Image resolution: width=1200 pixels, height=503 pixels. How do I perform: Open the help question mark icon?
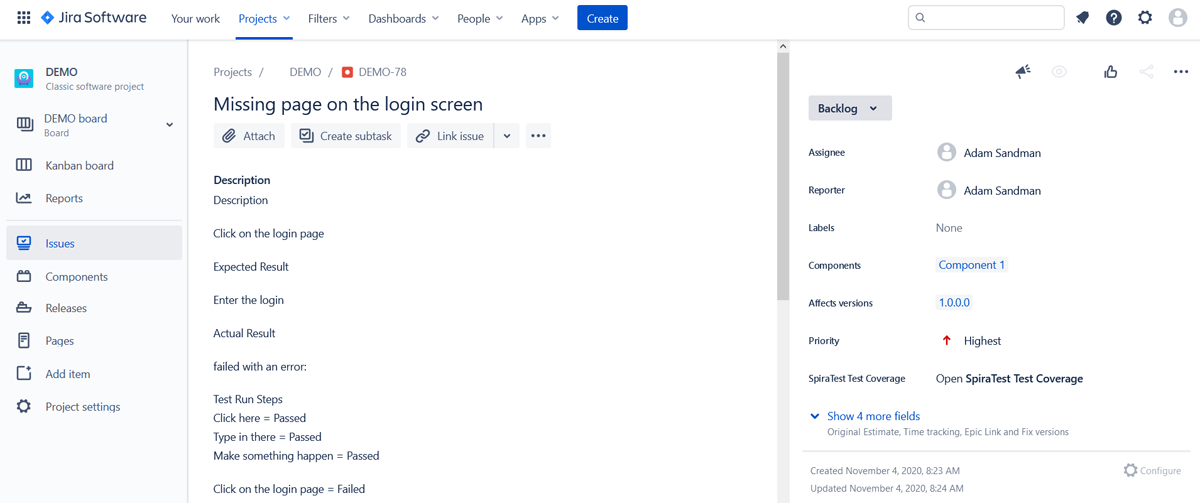click(1113, 18)
